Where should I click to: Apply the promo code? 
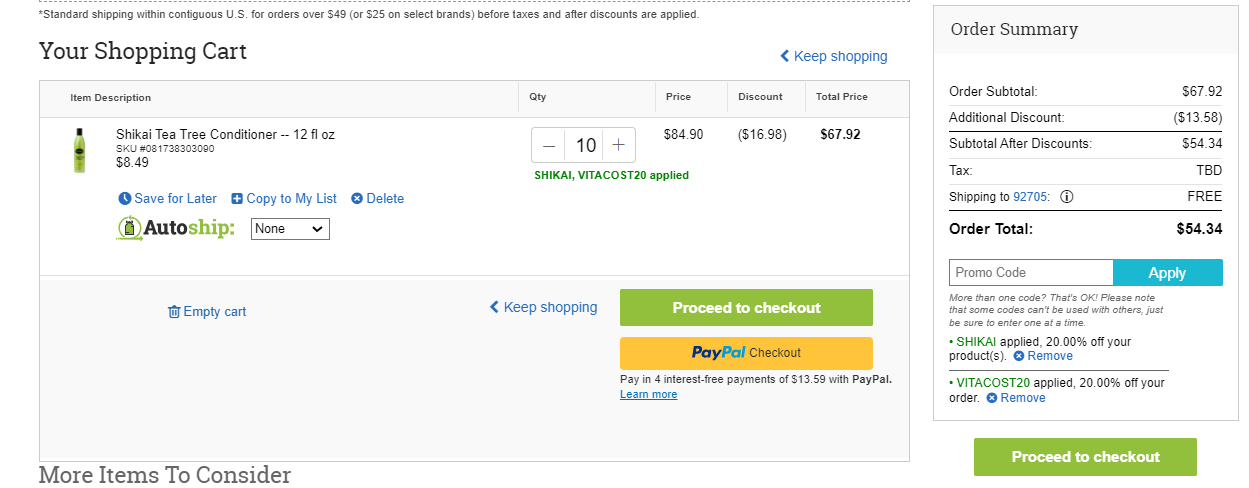click(x=1167, y=273)
